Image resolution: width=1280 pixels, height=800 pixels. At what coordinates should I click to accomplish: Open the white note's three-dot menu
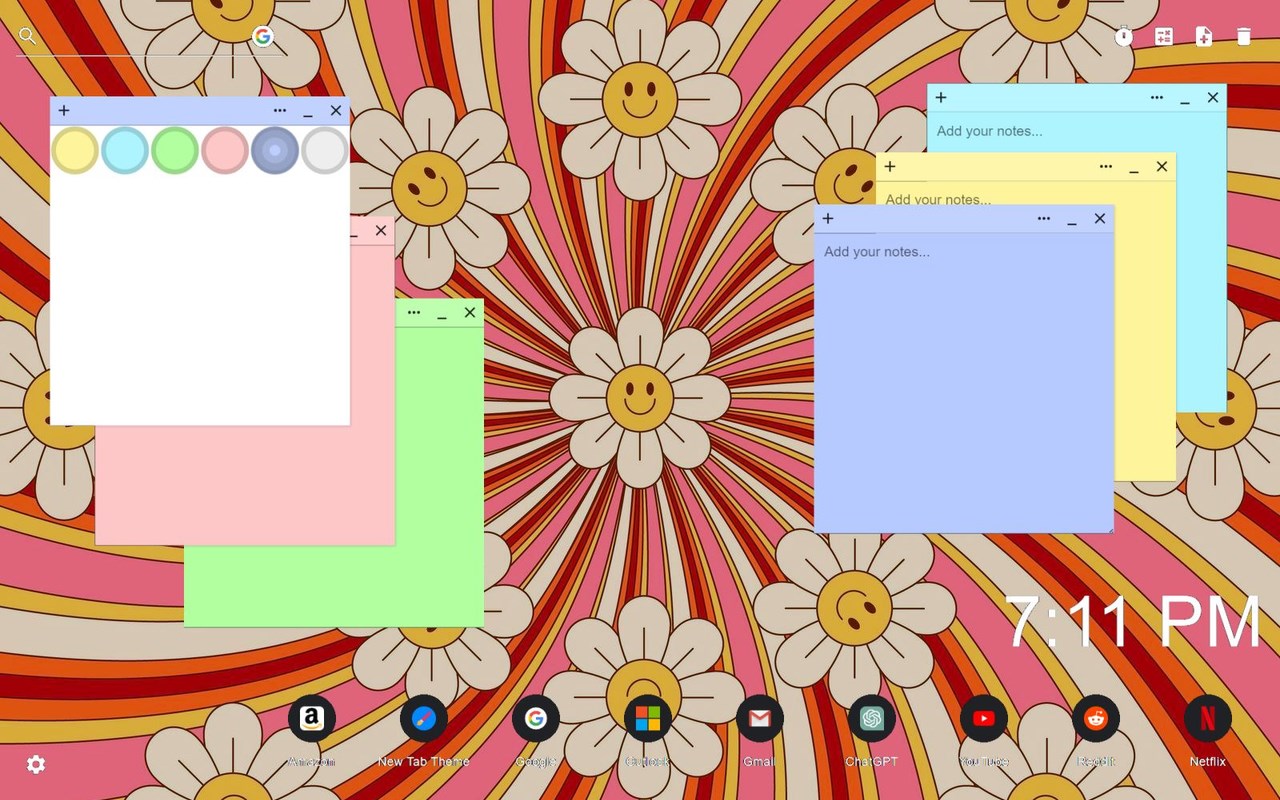coord(280,111)
